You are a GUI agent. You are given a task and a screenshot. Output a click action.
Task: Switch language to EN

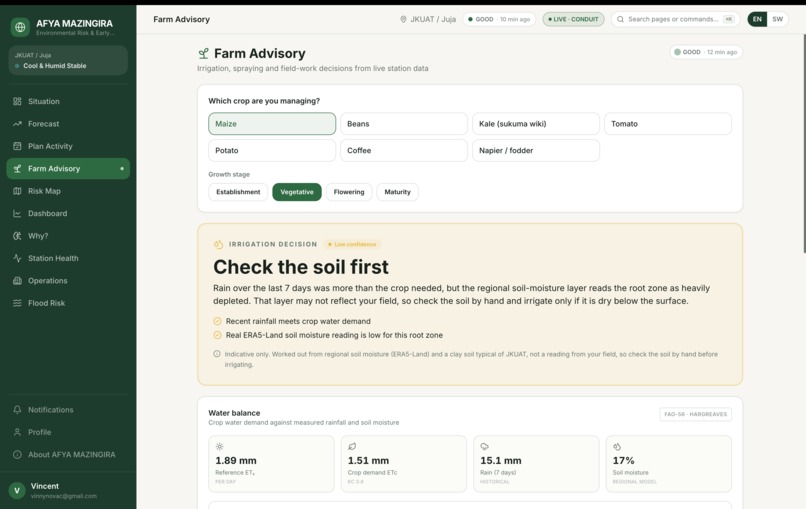click(x=757, y=19)
